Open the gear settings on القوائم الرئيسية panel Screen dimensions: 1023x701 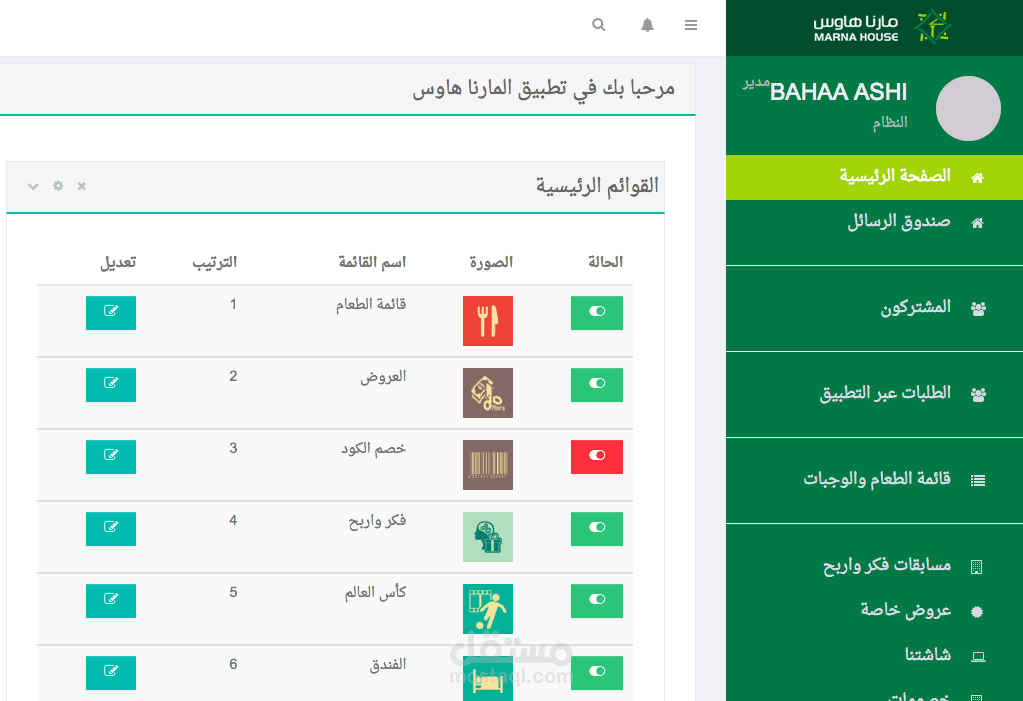point(57,186)
